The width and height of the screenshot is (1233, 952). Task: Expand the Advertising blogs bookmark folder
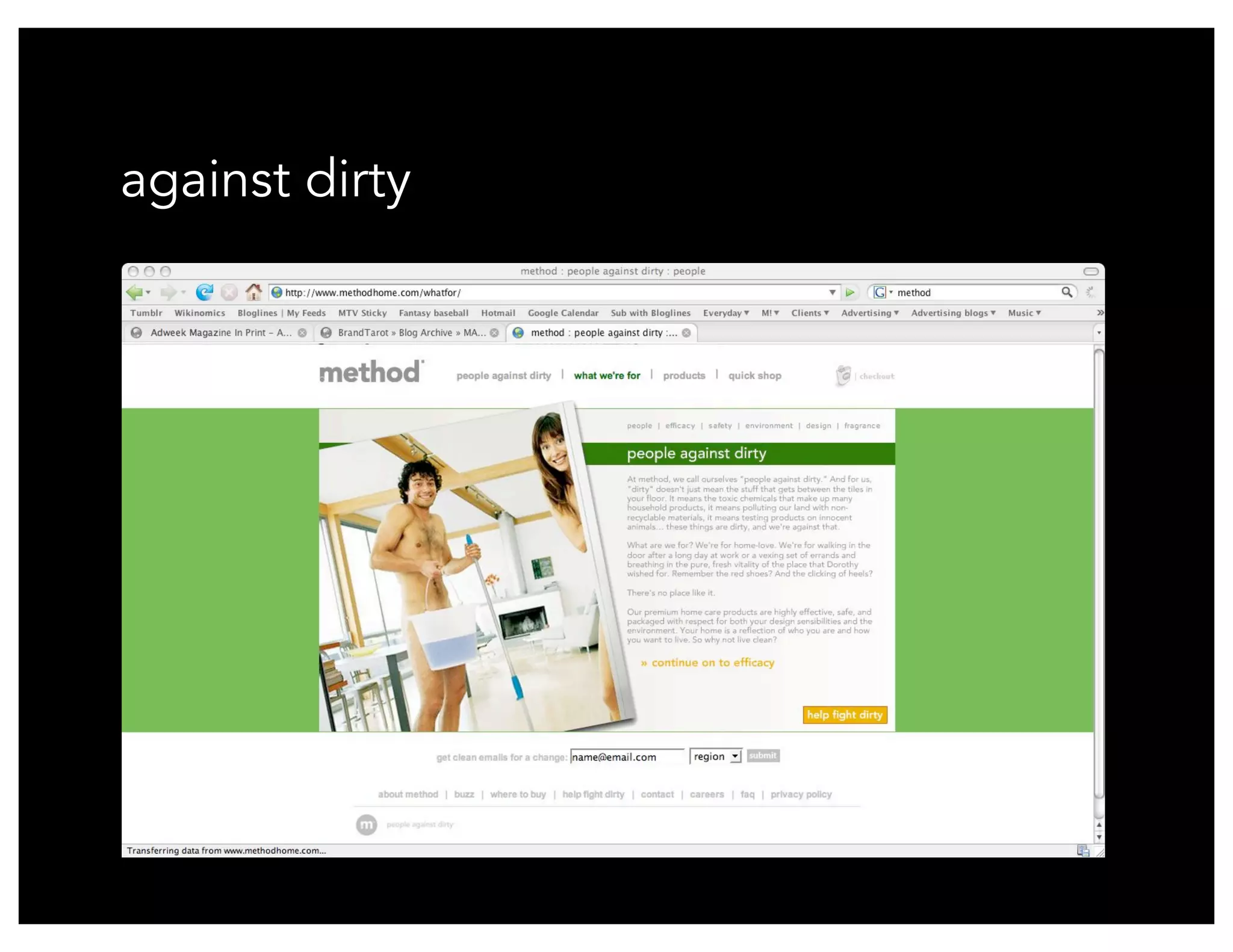(953, 313)
